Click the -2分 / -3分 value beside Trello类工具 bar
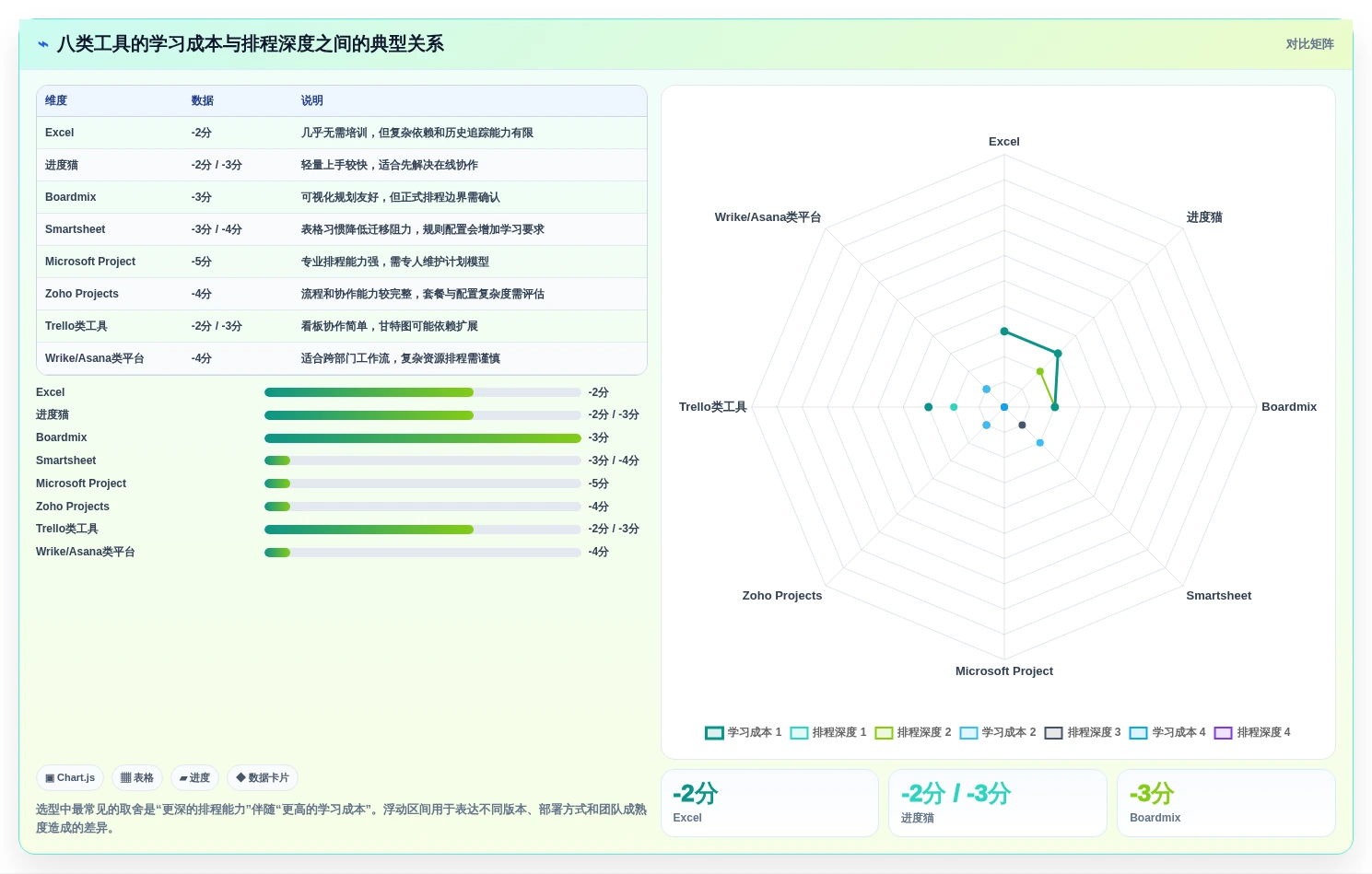The width and height of the screenshot is (1372, 874). 614,530
